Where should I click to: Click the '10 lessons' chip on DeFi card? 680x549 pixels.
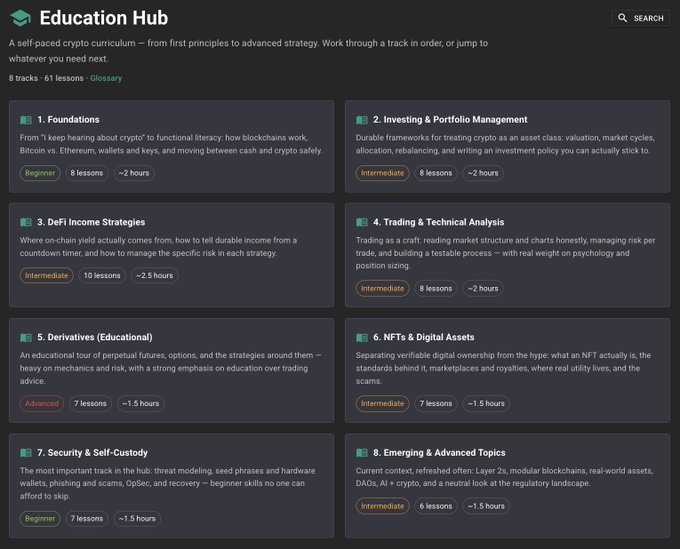click(x=102, y=275)
